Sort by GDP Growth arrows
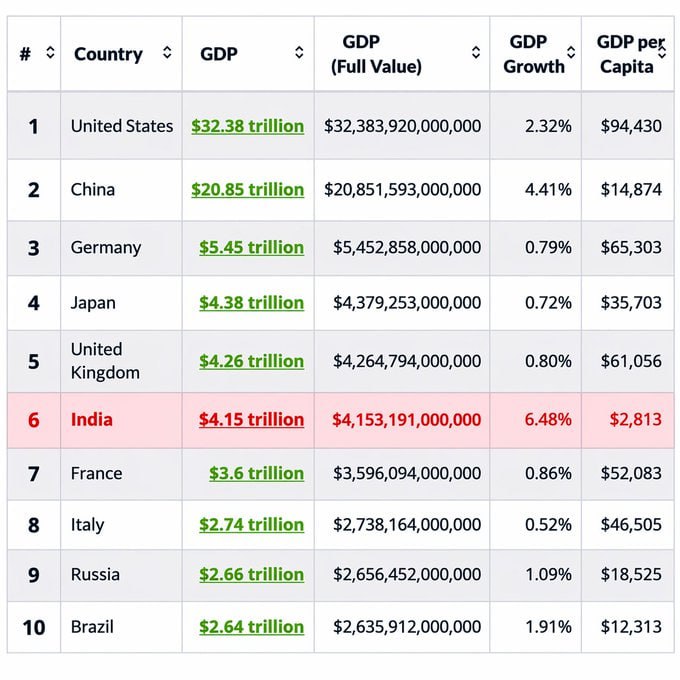This screenshot has width=680, height=680. [571, 52]
